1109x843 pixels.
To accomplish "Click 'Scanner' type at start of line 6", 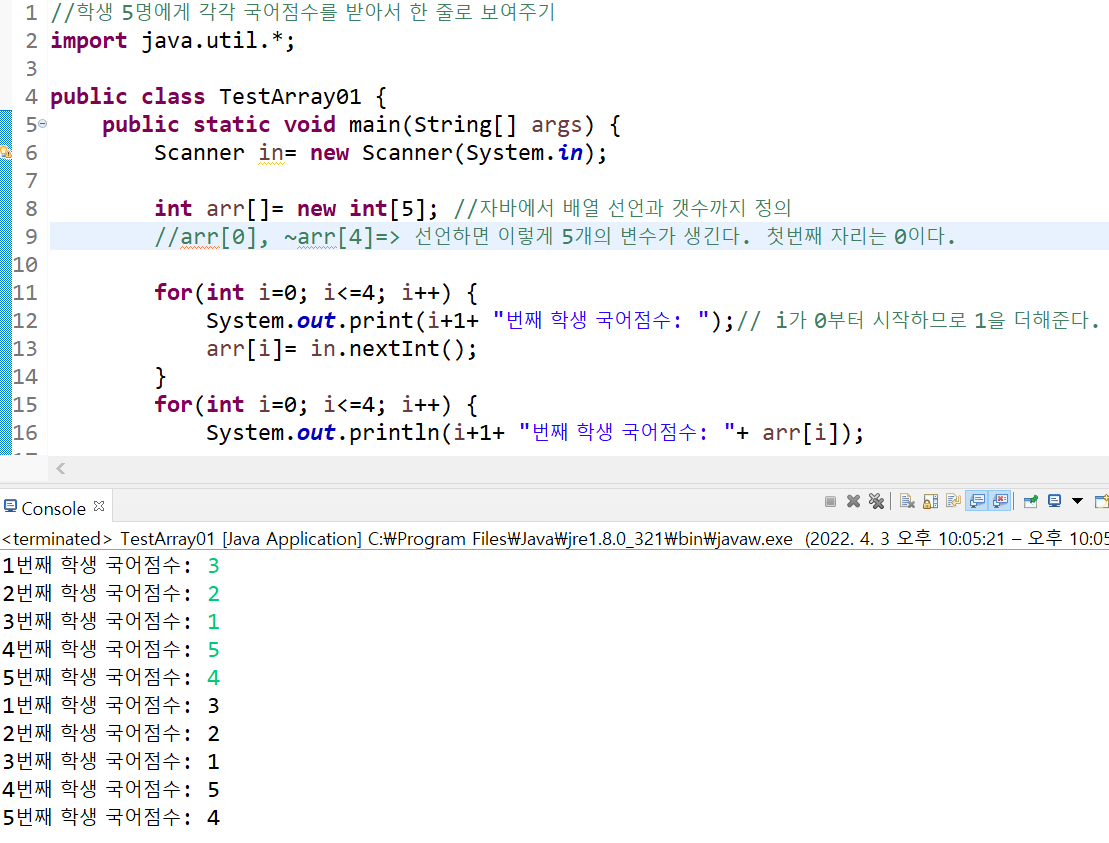I will [x=199, y=152].
